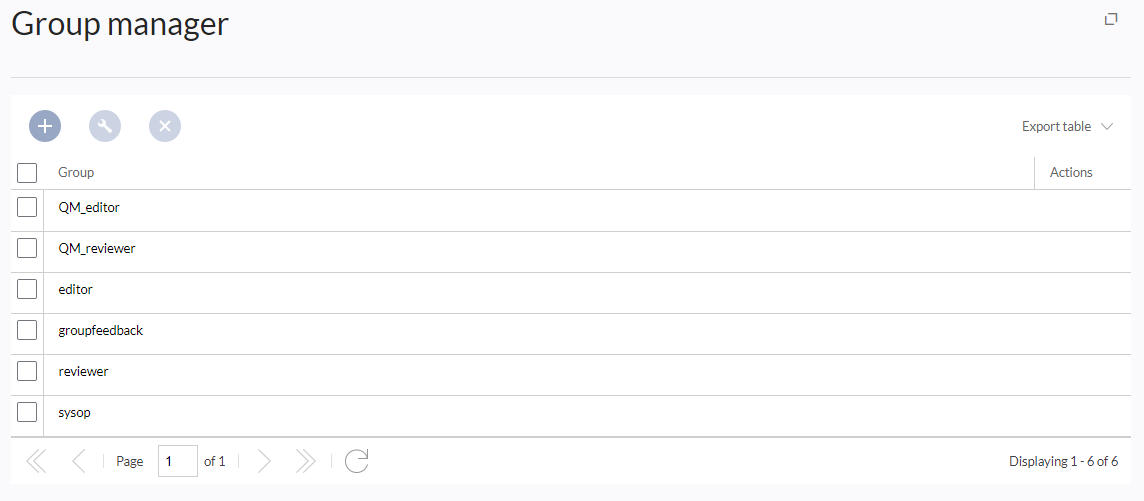This screenshot has width=1144, height=501.
Task: Jump to last page double-arrow icon
Action: pos(305,461)
